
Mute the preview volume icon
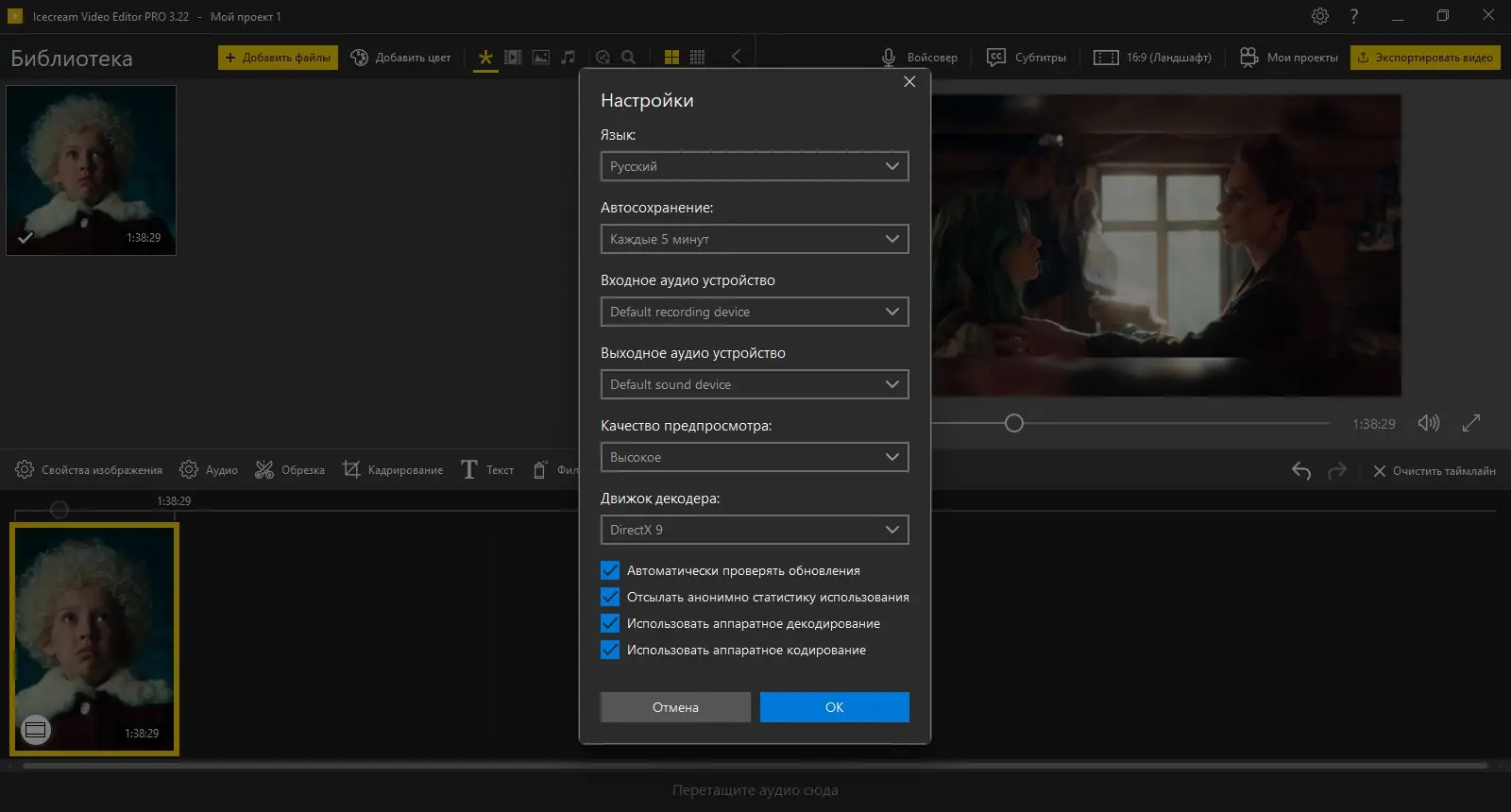pos(1428,424)
